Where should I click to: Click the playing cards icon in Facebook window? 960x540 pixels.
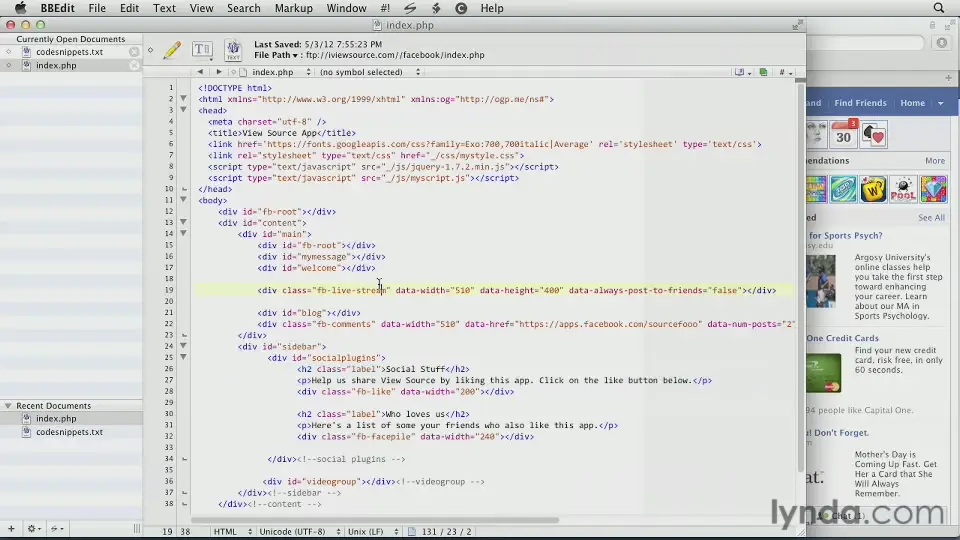click(874, 134)
